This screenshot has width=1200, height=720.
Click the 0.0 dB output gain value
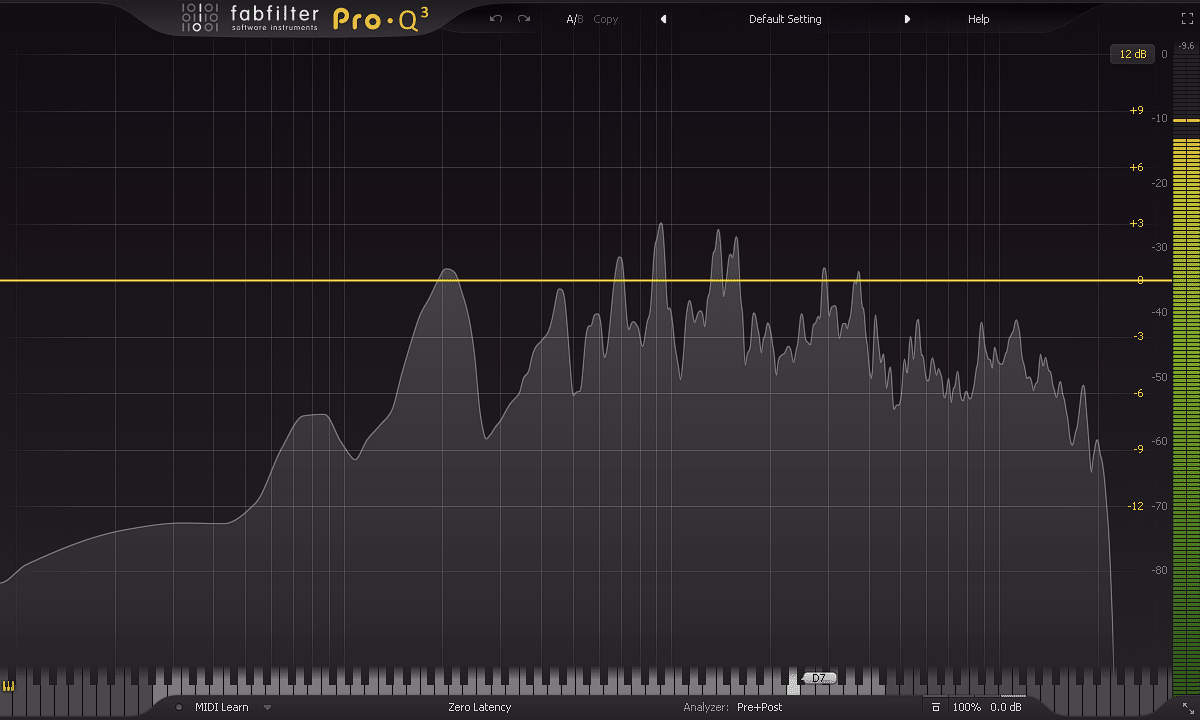[1006, 707]
